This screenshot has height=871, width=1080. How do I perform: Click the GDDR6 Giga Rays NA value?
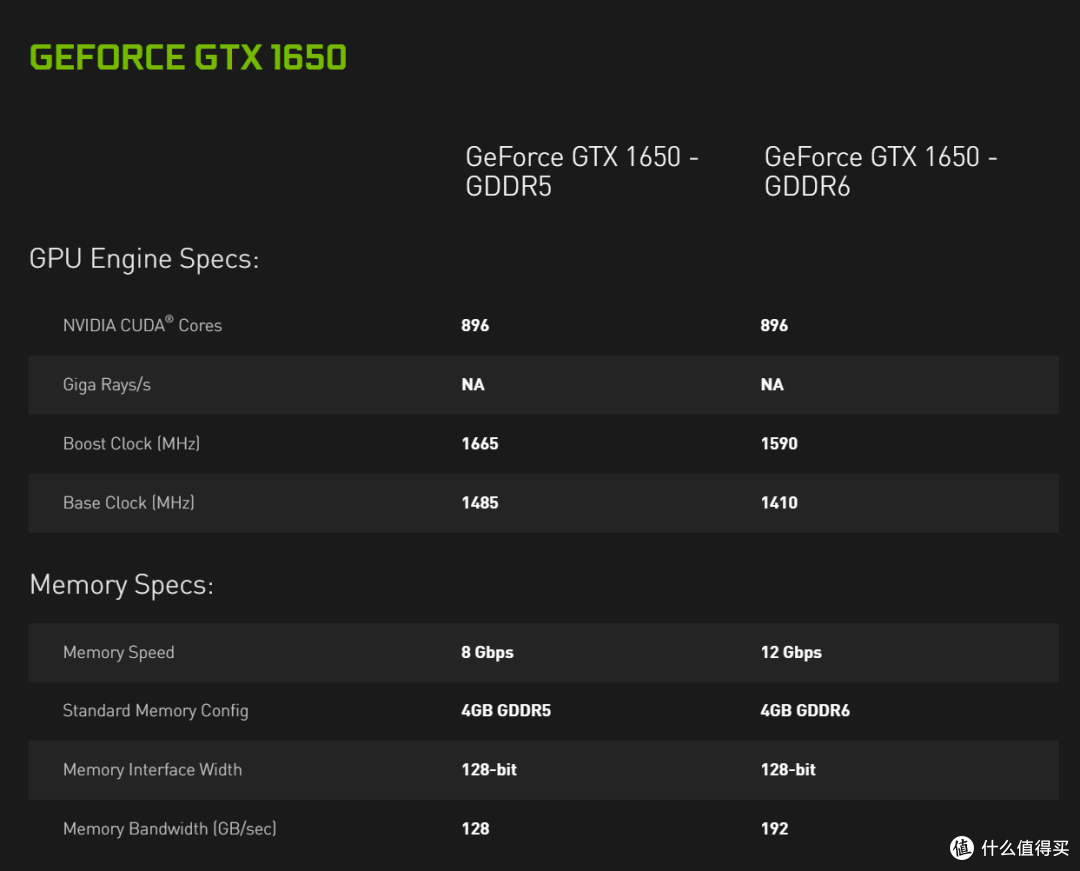[772, 384]
